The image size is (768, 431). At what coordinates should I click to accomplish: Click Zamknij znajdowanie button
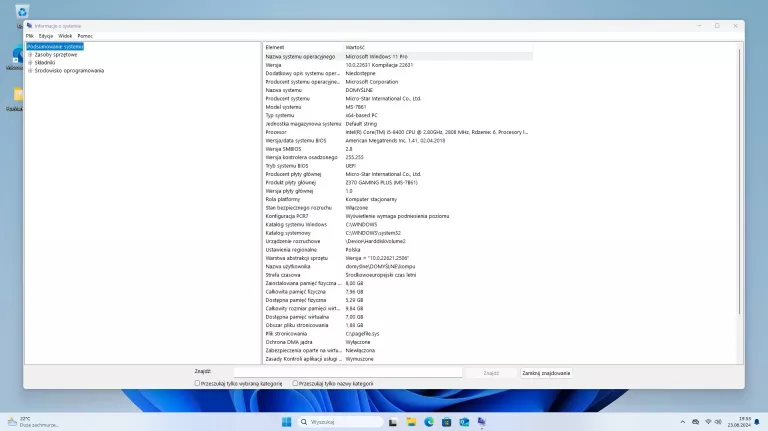546,373
